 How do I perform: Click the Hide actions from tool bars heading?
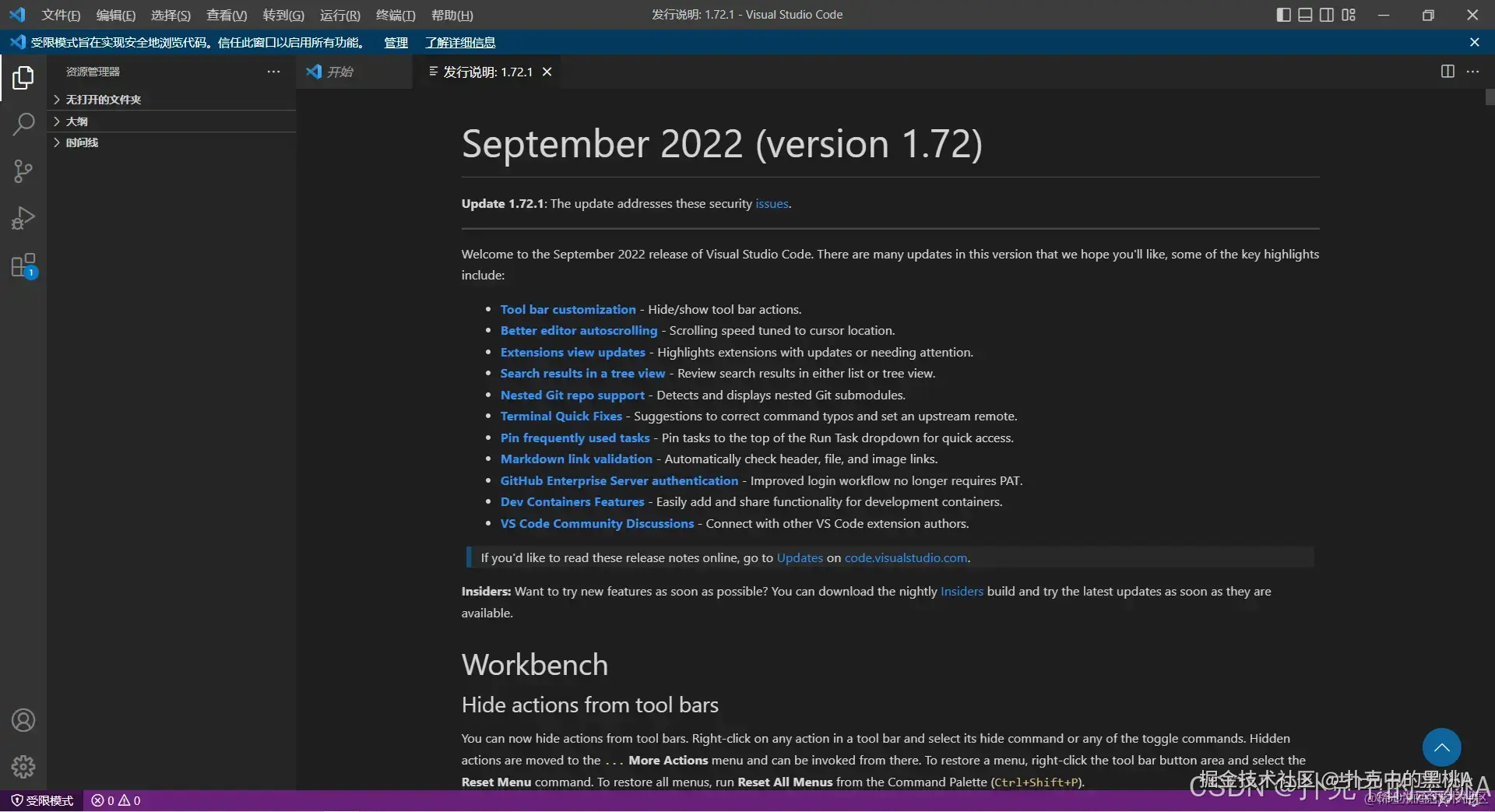(x=589, y=705)
